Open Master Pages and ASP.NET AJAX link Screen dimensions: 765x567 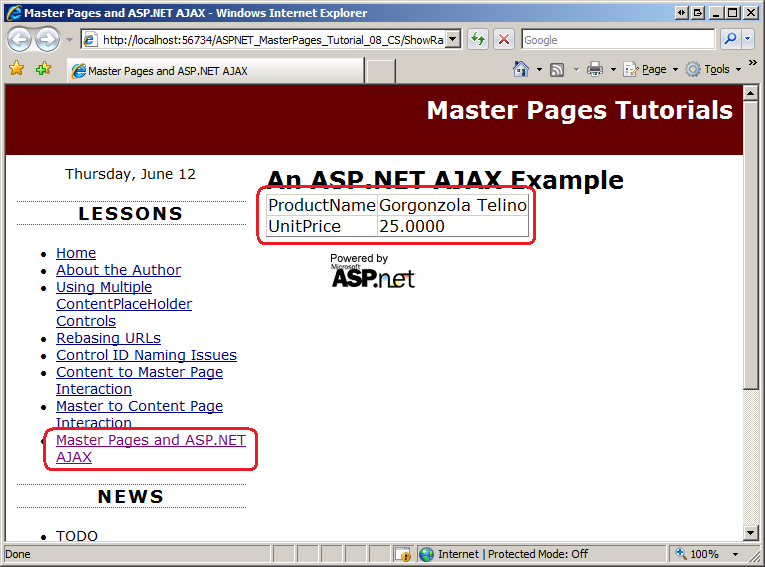coord(151,448)
